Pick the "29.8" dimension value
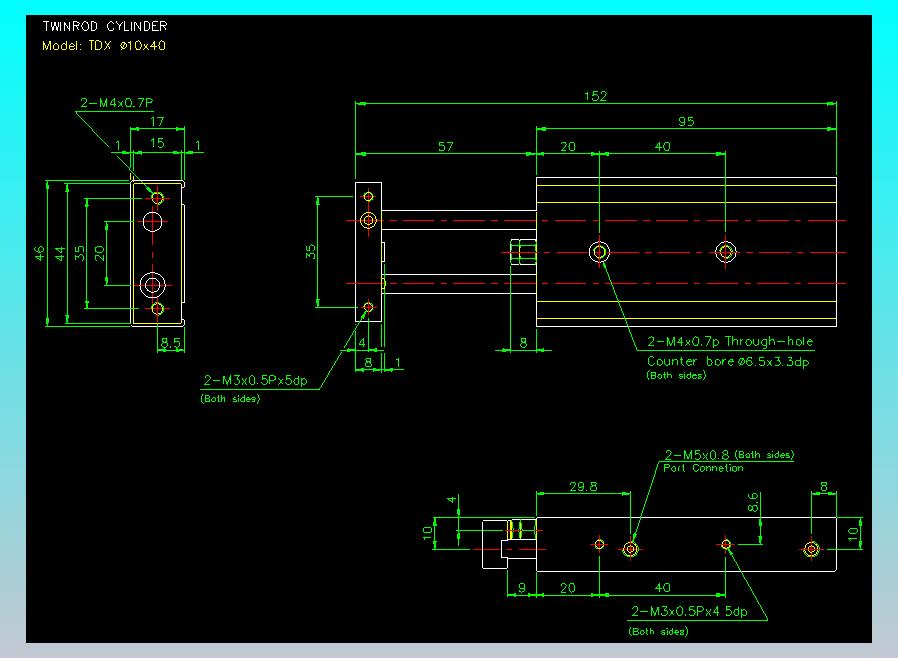This screenshot has width=898, height=658. (x=583, y=487)
